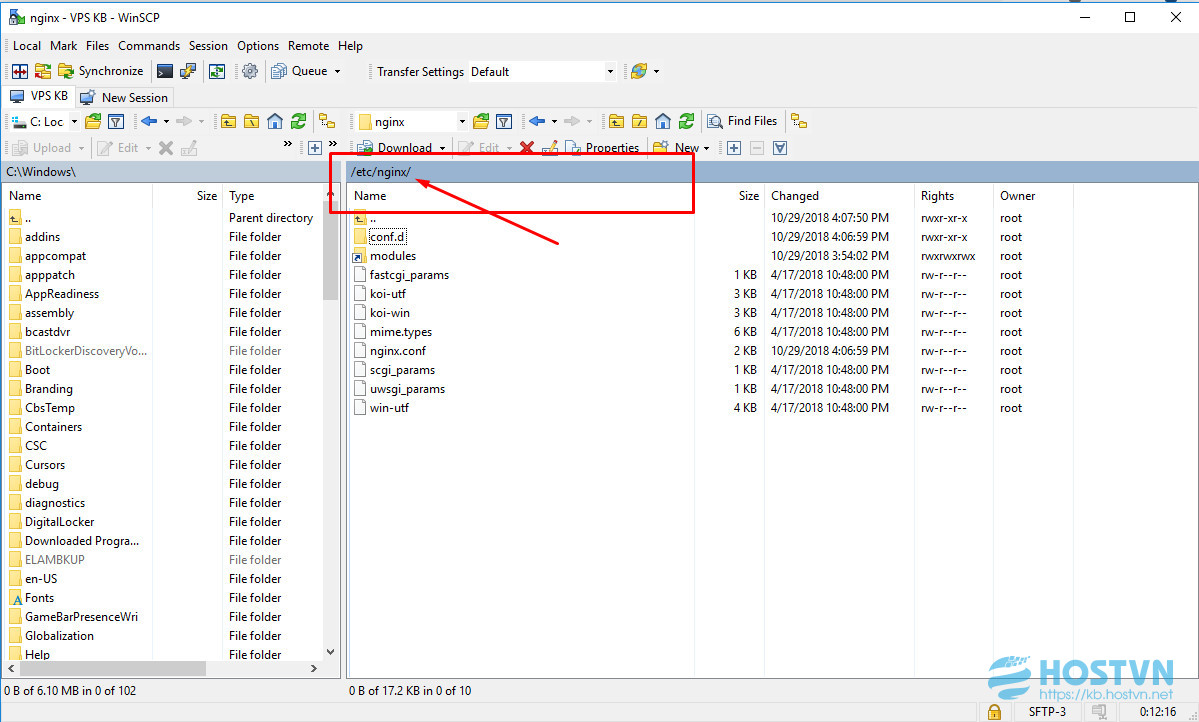
Task: Open the Remote menu
Action: 308,46
